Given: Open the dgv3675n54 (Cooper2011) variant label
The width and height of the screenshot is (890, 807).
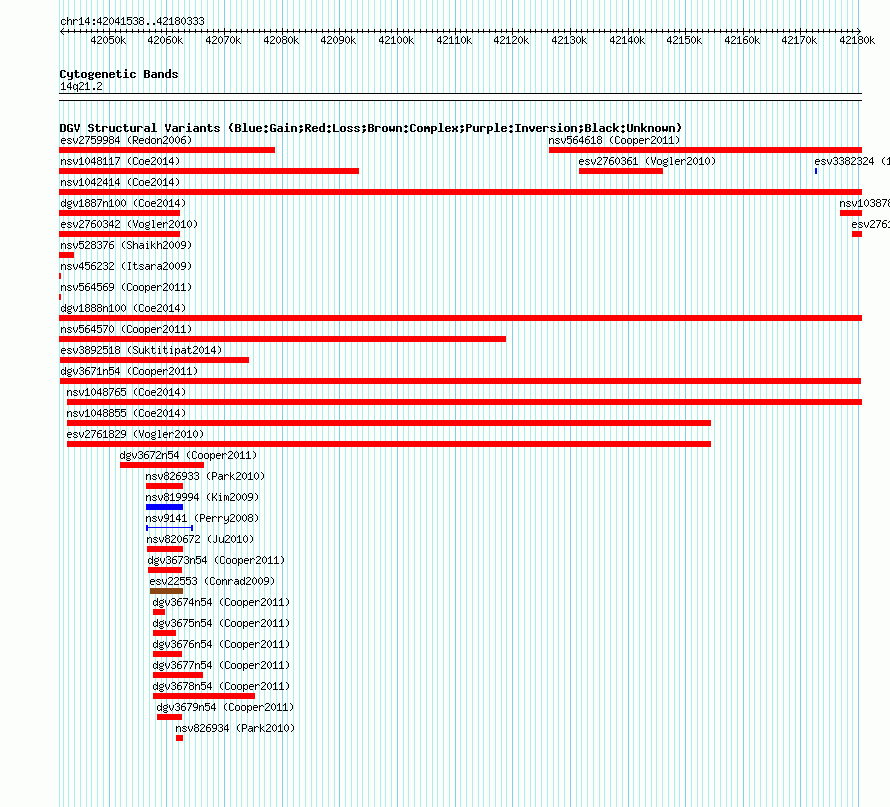Looking at the screenshot, I should coord(221,623).
